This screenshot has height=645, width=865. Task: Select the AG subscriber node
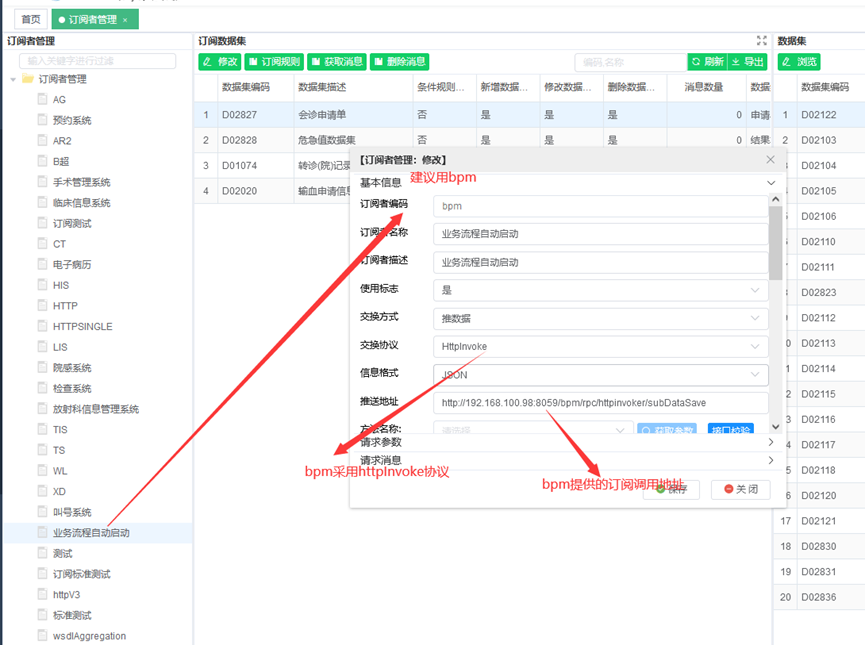click(x=59, y=100)
